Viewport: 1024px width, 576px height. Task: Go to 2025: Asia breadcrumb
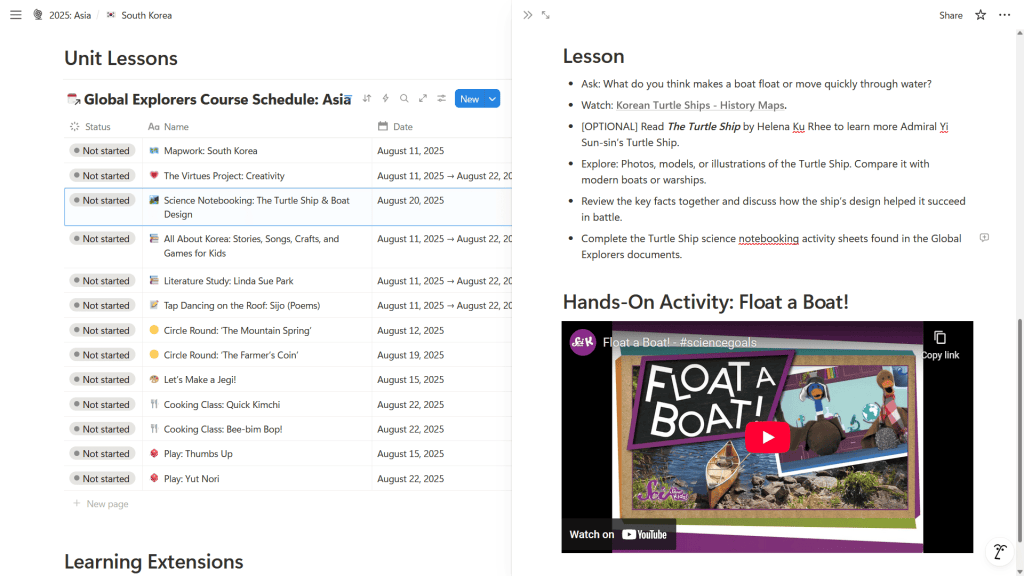(69, 15)
